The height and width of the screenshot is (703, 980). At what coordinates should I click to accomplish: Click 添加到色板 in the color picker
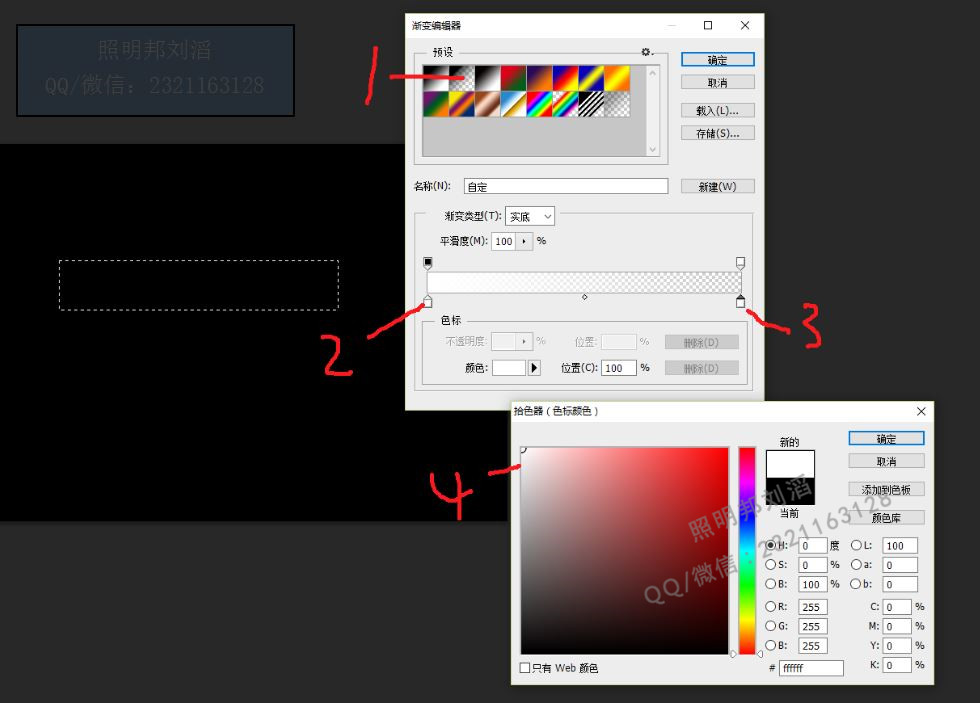tap(886, 490)
